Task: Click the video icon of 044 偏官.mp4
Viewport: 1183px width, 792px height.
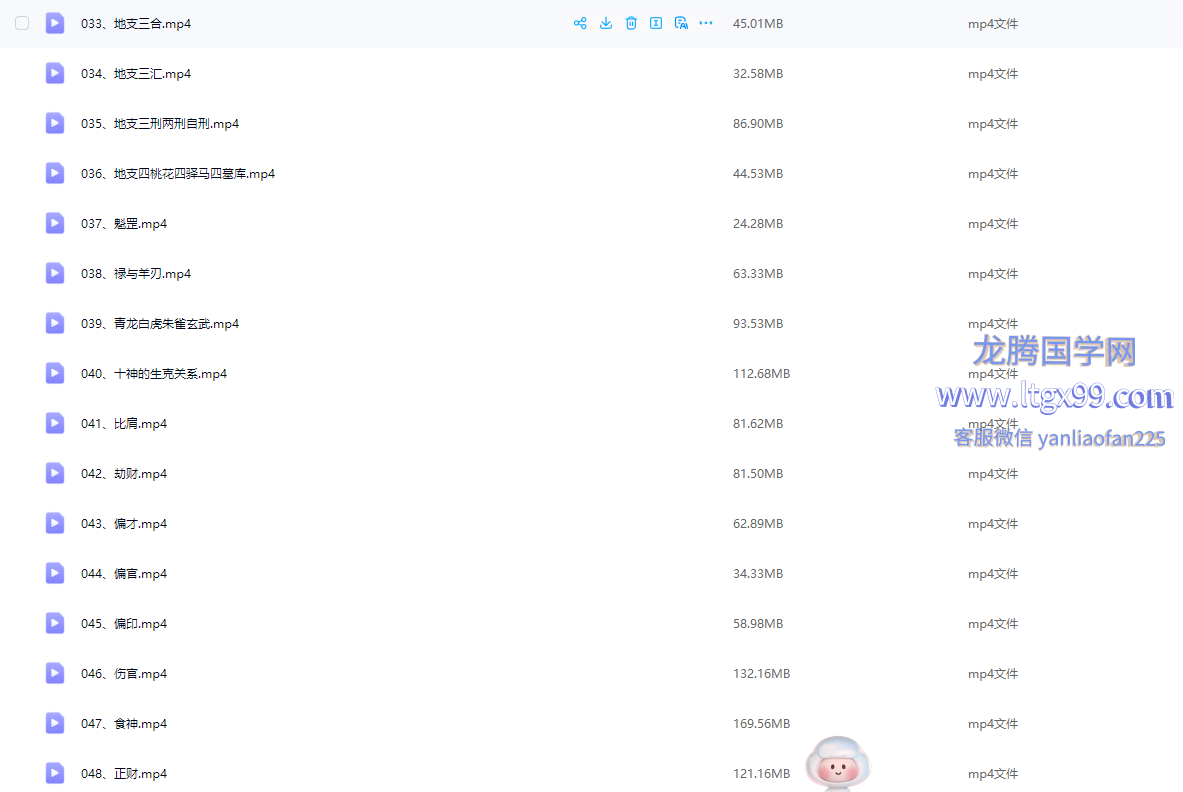Action: point(55,573)
